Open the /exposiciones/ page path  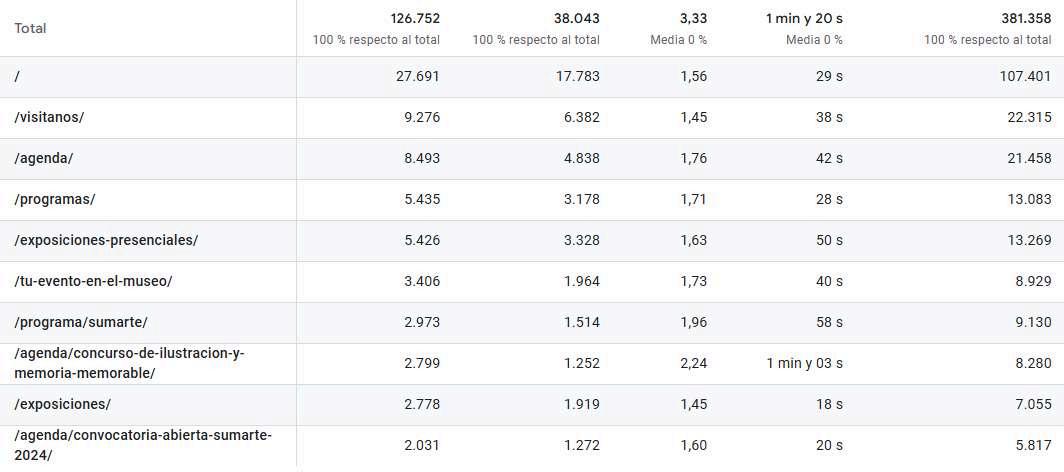click(62, 404)
